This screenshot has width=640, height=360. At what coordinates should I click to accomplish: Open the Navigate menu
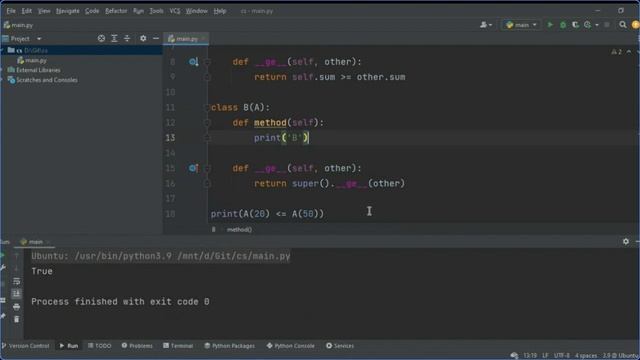coord(67,11)
